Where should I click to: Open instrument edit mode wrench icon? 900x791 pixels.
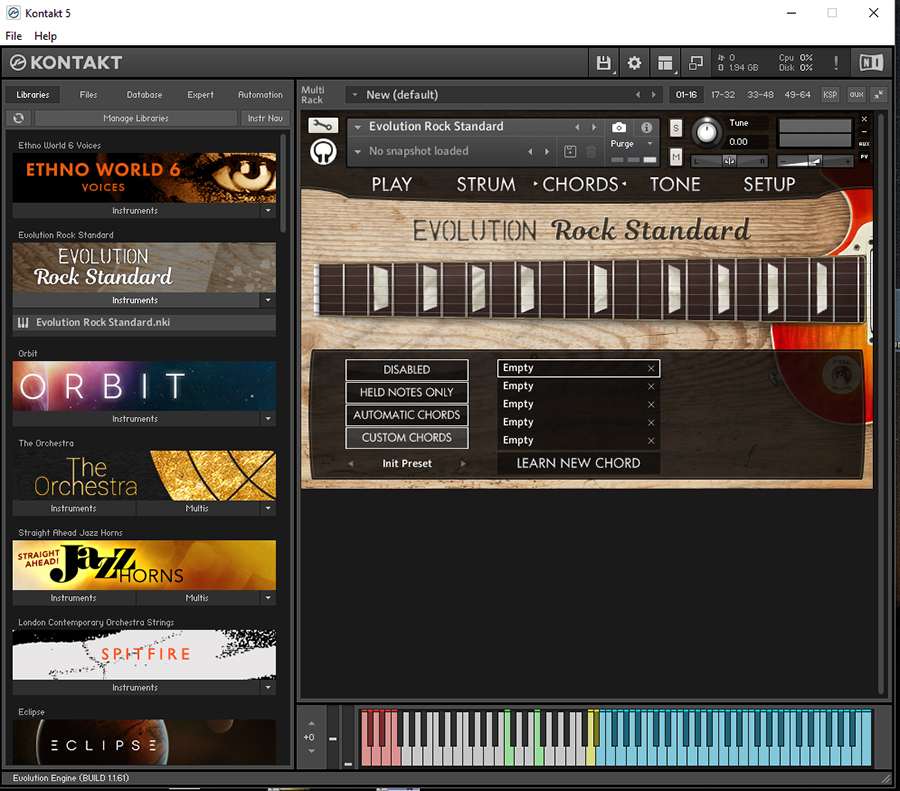(x=323, y=125)
